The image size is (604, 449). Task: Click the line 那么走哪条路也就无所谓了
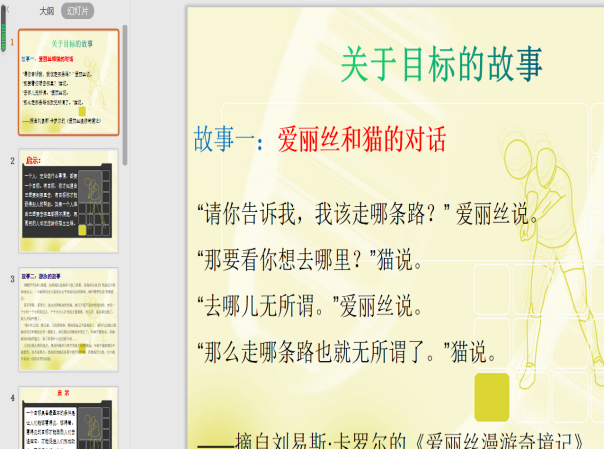[x=346, y=351]
